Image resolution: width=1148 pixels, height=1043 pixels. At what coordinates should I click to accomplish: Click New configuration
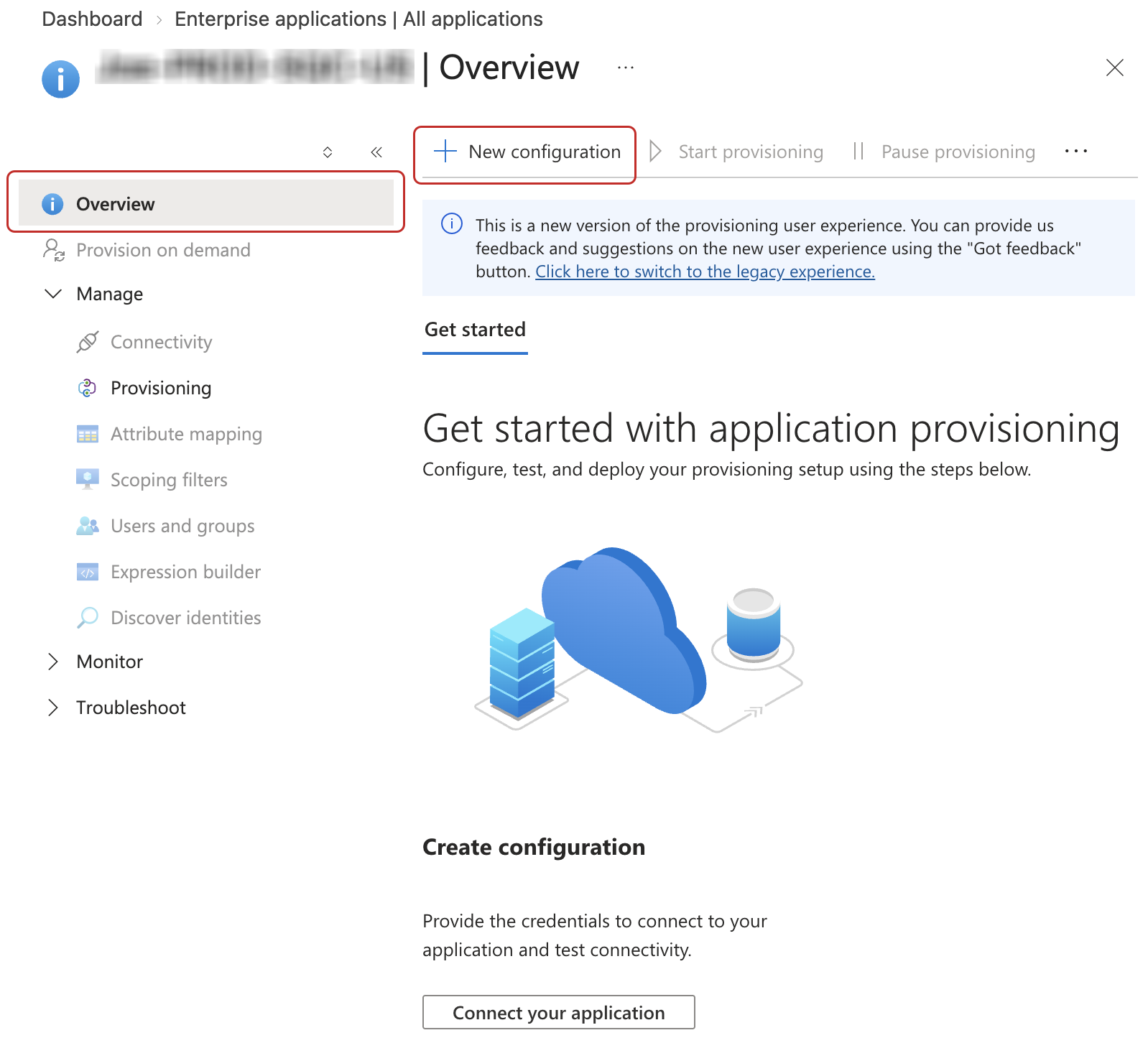point(527,152)
